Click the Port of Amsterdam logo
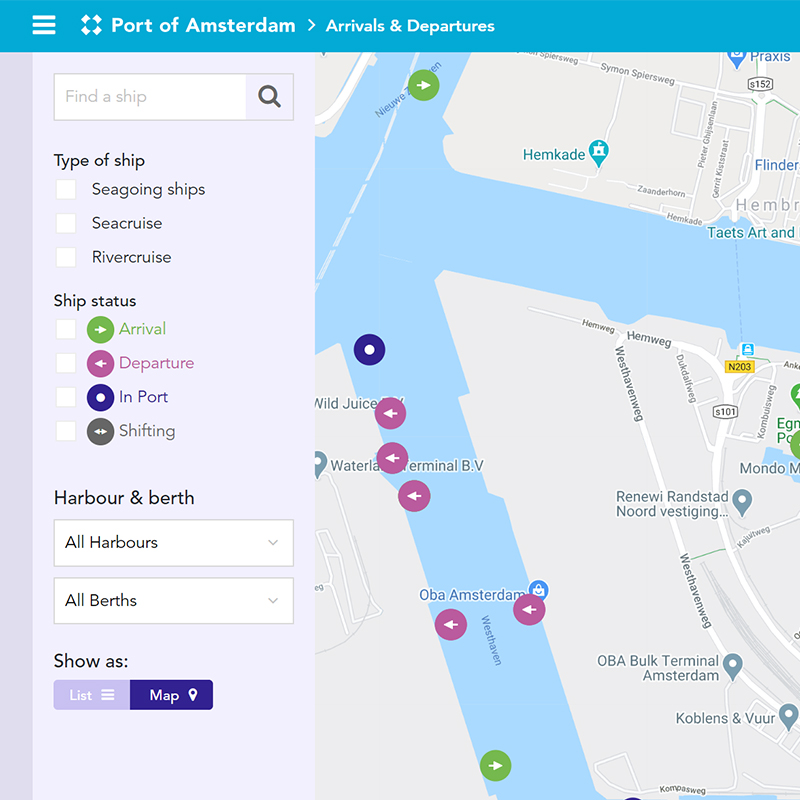Image resolution: width=800 pixels, height=800 pixels. tap(91, 26)
